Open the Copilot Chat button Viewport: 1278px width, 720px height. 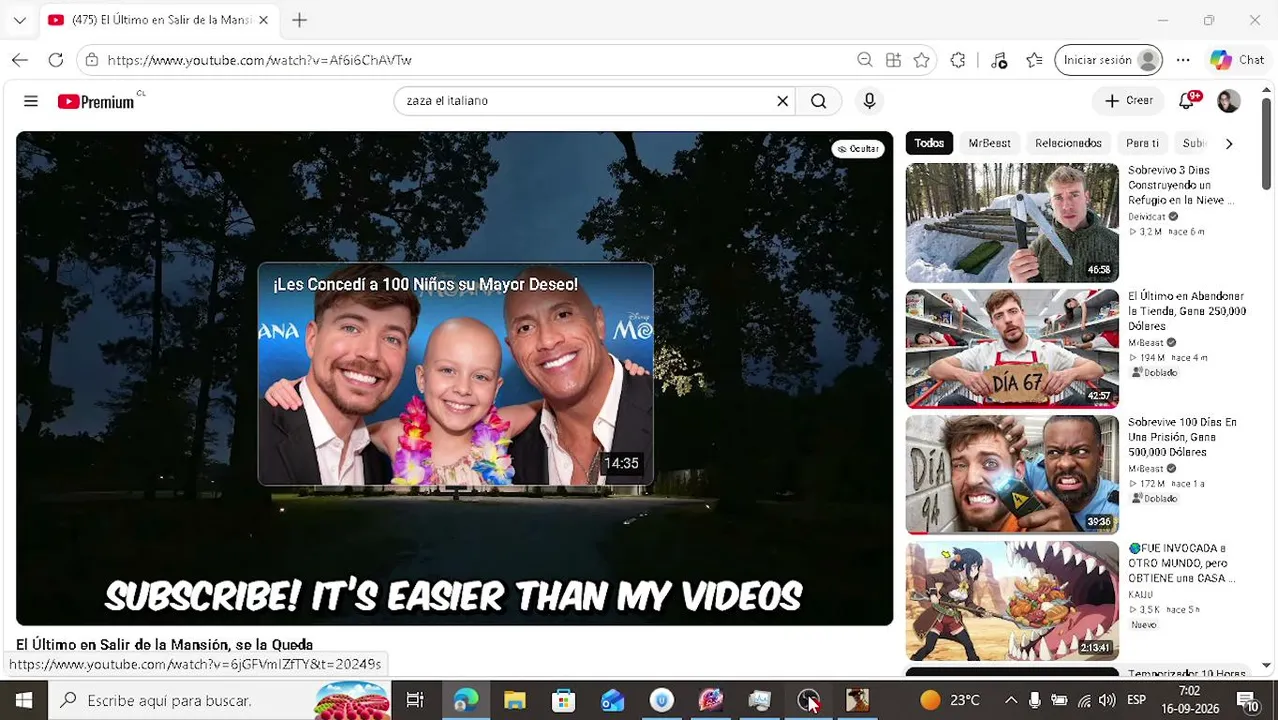coord(1237,60)
